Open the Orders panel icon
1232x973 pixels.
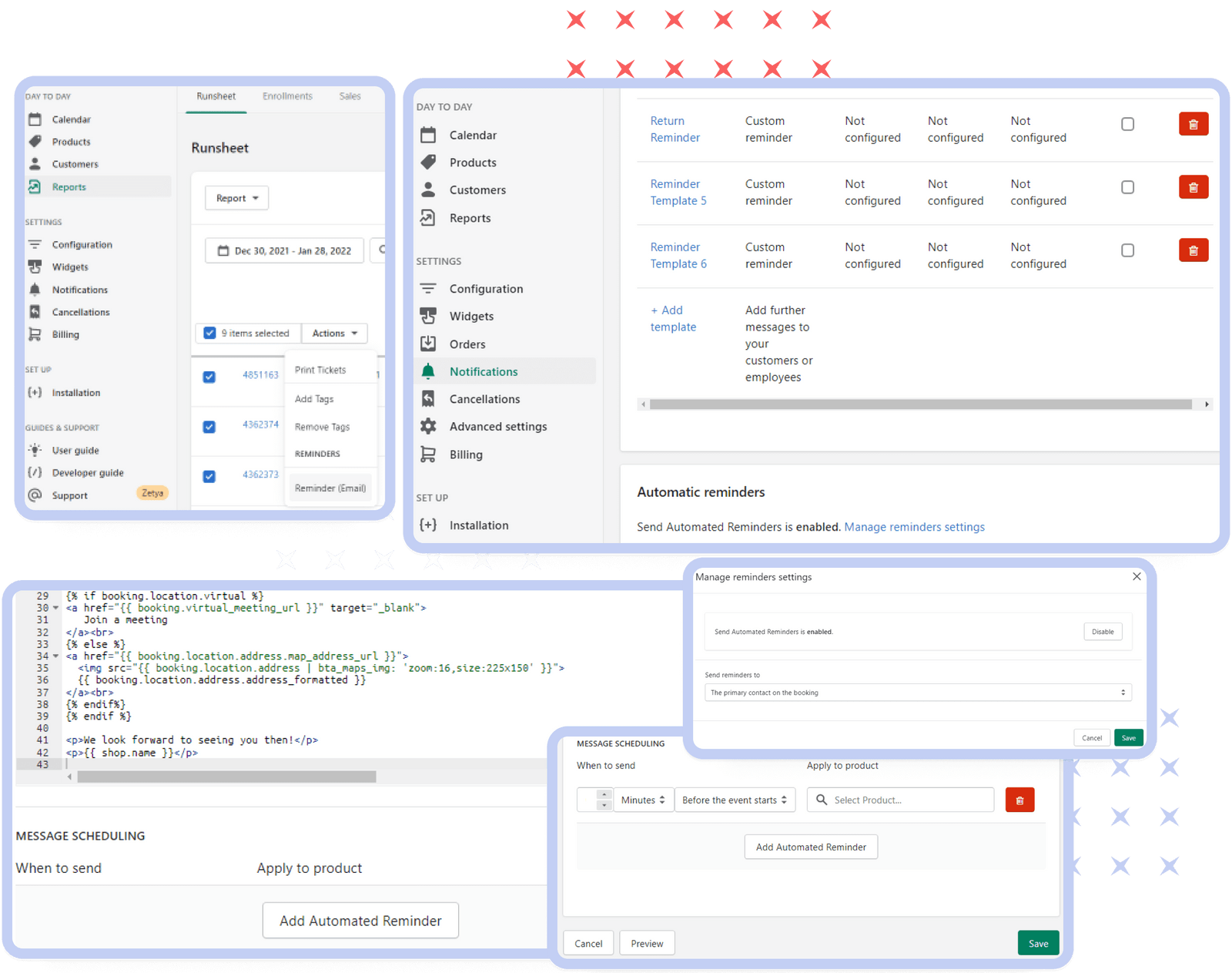pos(427,344)
